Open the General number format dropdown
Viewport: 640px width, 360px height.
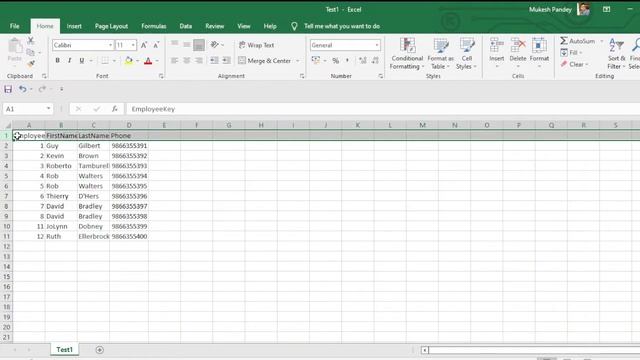[376, 45]
